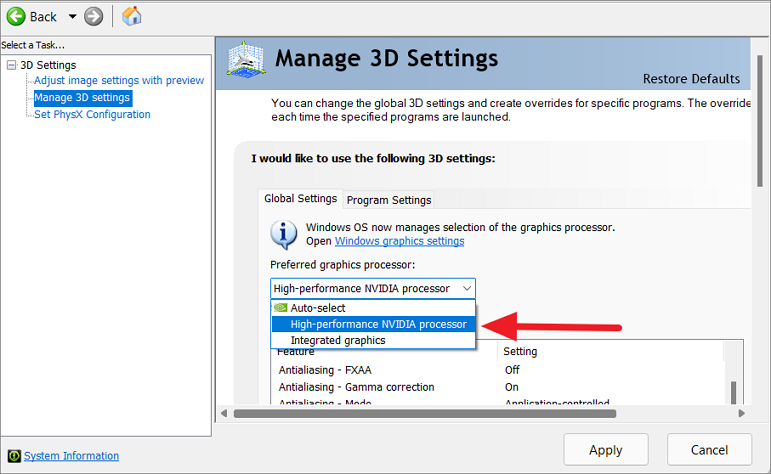
Task: Click the Back text label
Action: (x=43, y=17)
